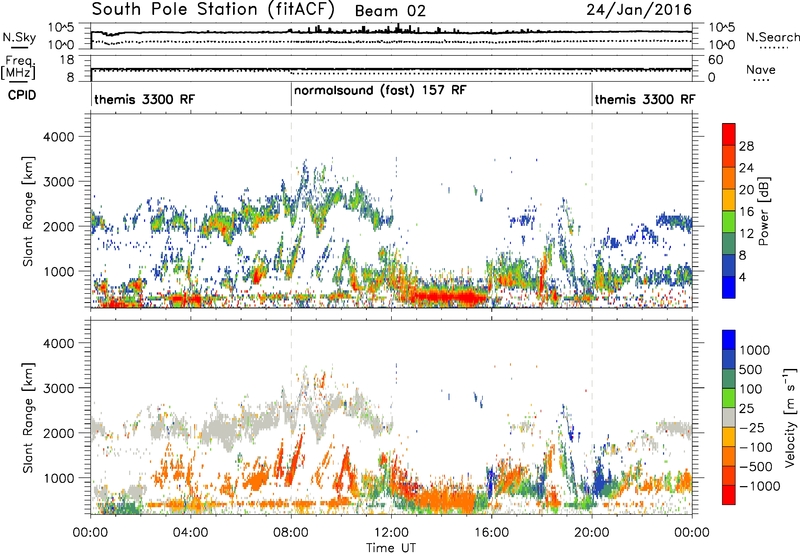Click the red top of the power color bar
This screenshot has width=800, height=554.
pyautogui.click(x=729, y=134)
